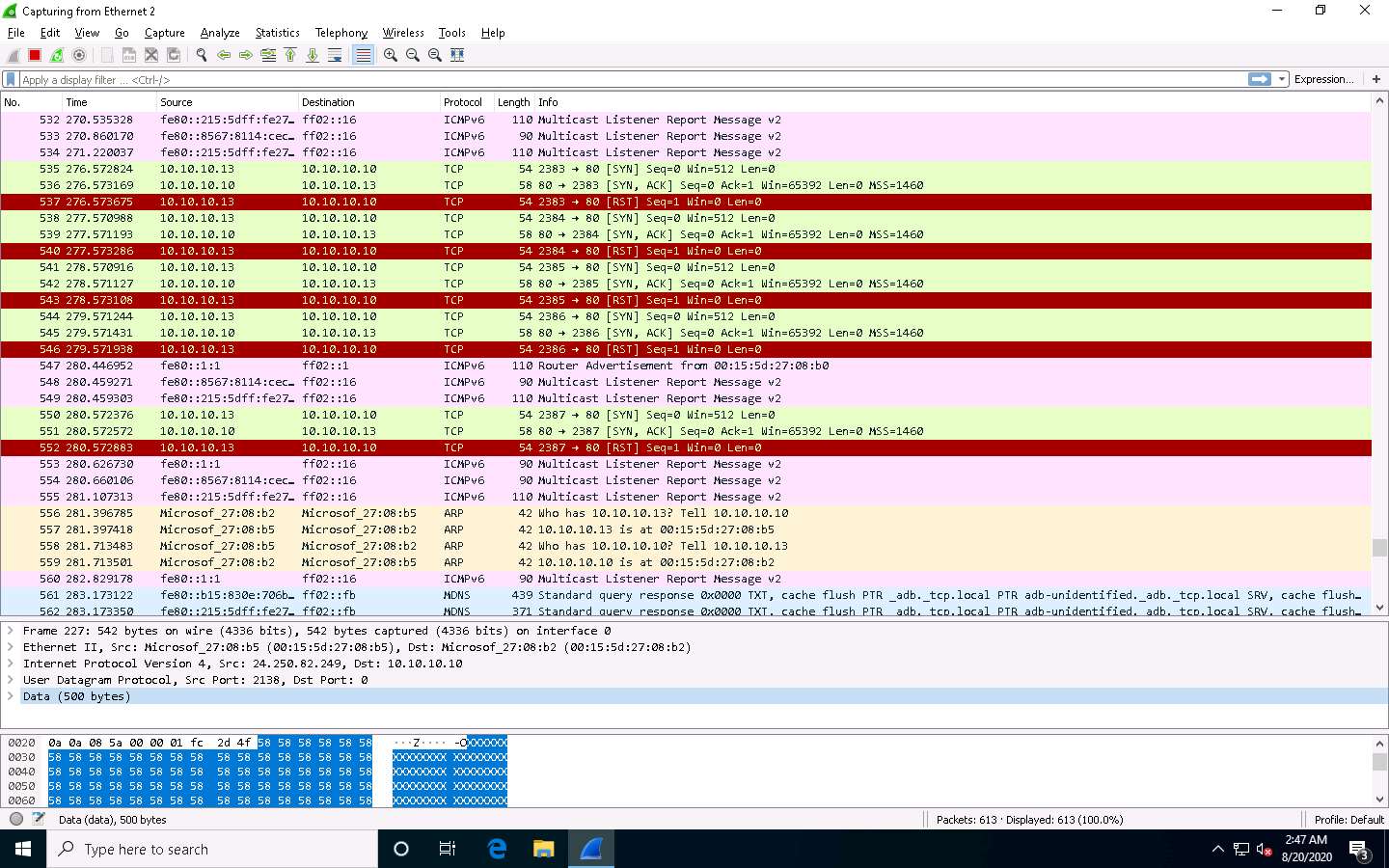Image resolution: width=1389 pixels, height=868 pixels.
Task: Select packet 561 MDNS row
Action: coord(686,595)
